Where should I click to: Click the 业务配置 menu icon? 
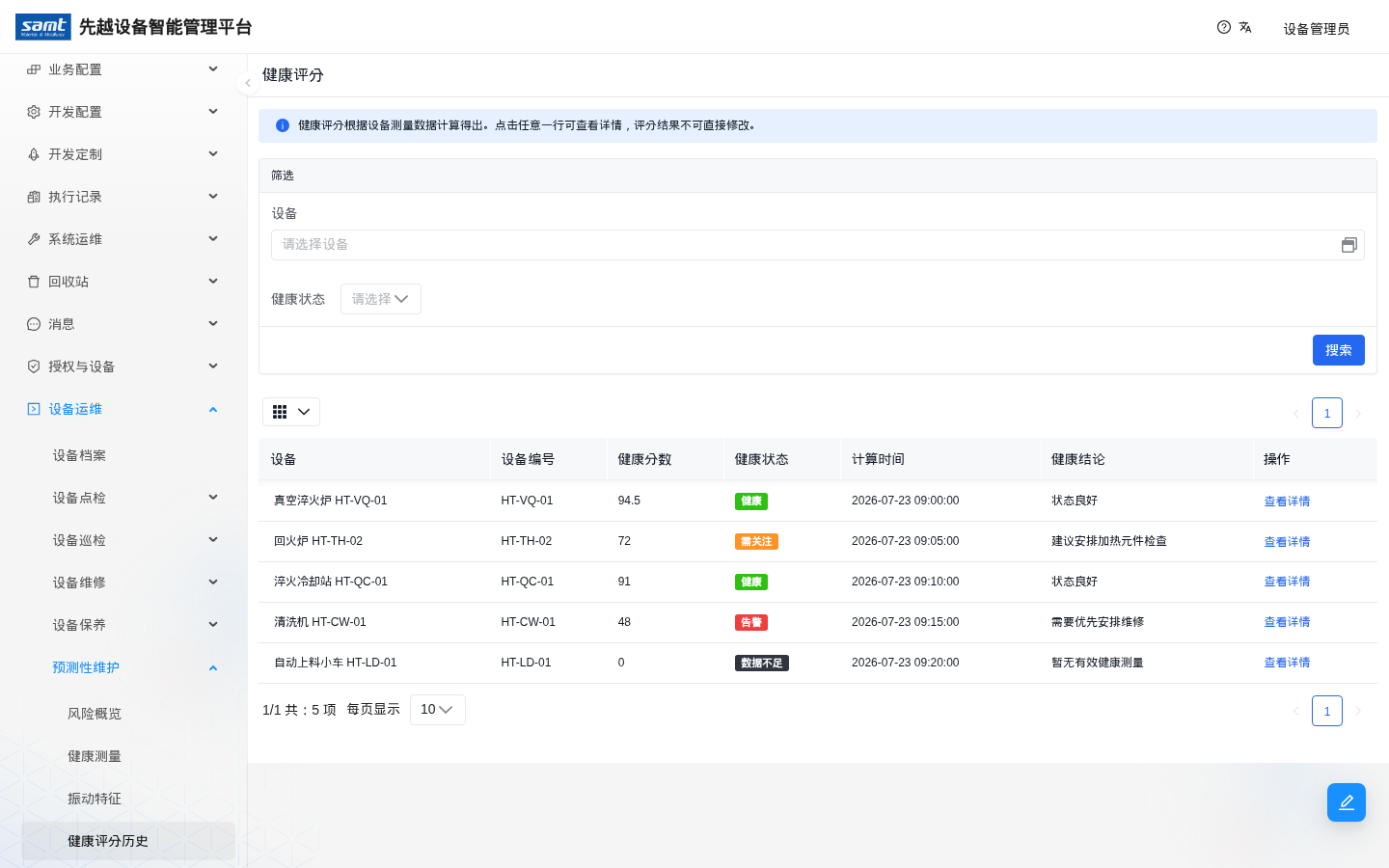pos(34,69)
